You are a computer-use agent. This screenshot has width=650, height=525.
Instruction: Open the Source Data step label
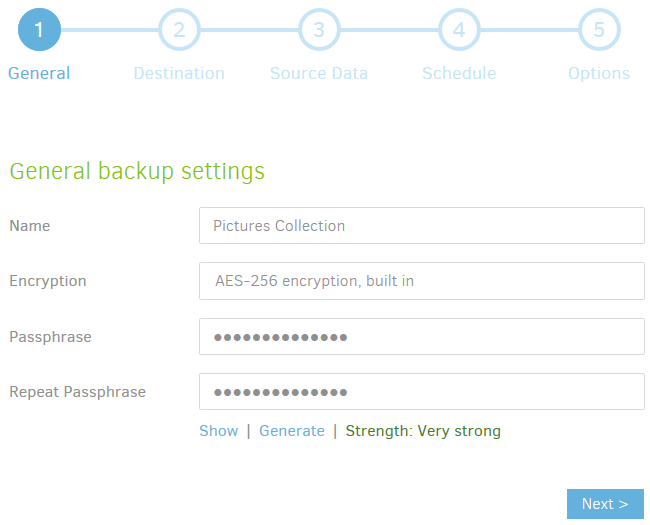coord(319,73)
